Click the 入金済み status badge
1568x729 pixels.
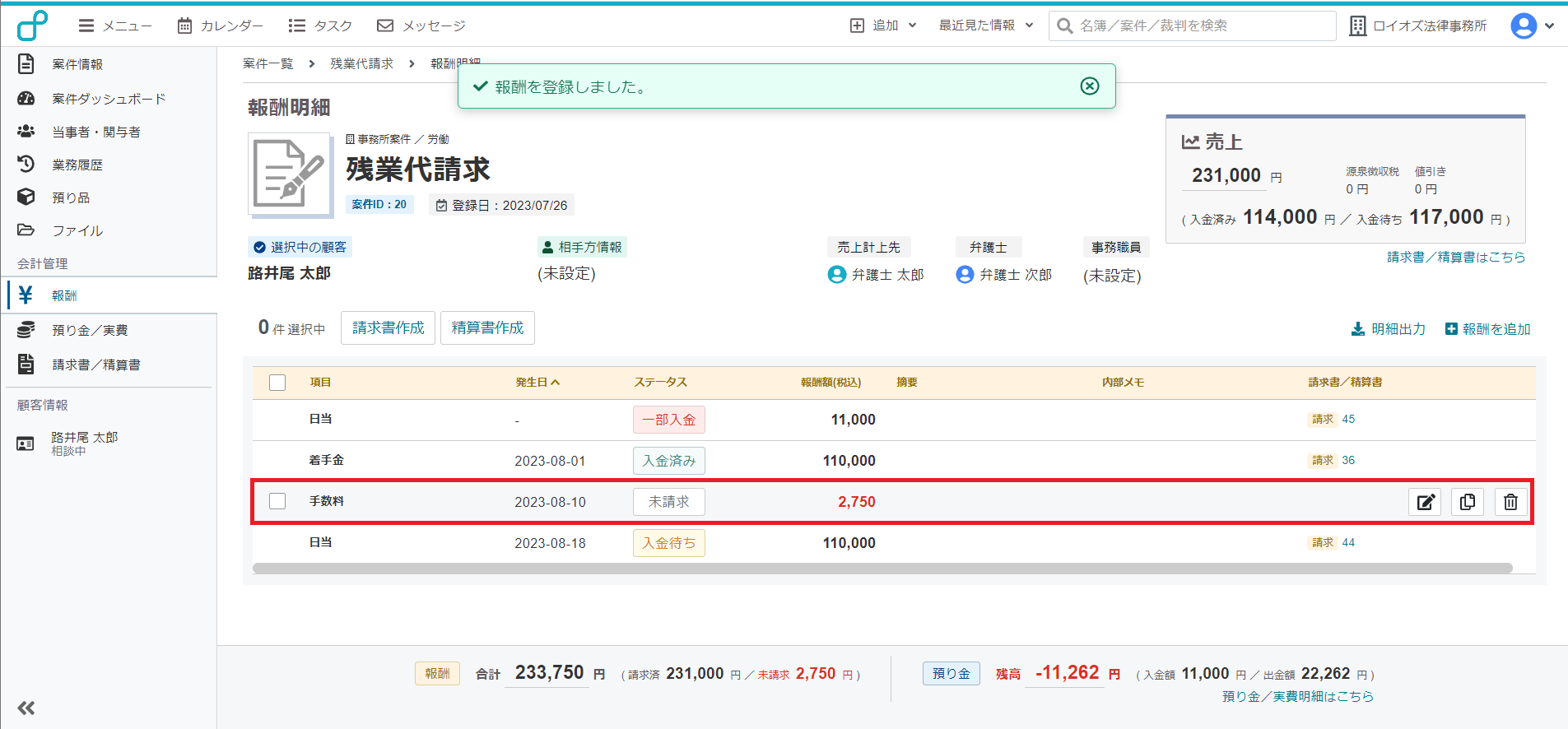(668, 461)
